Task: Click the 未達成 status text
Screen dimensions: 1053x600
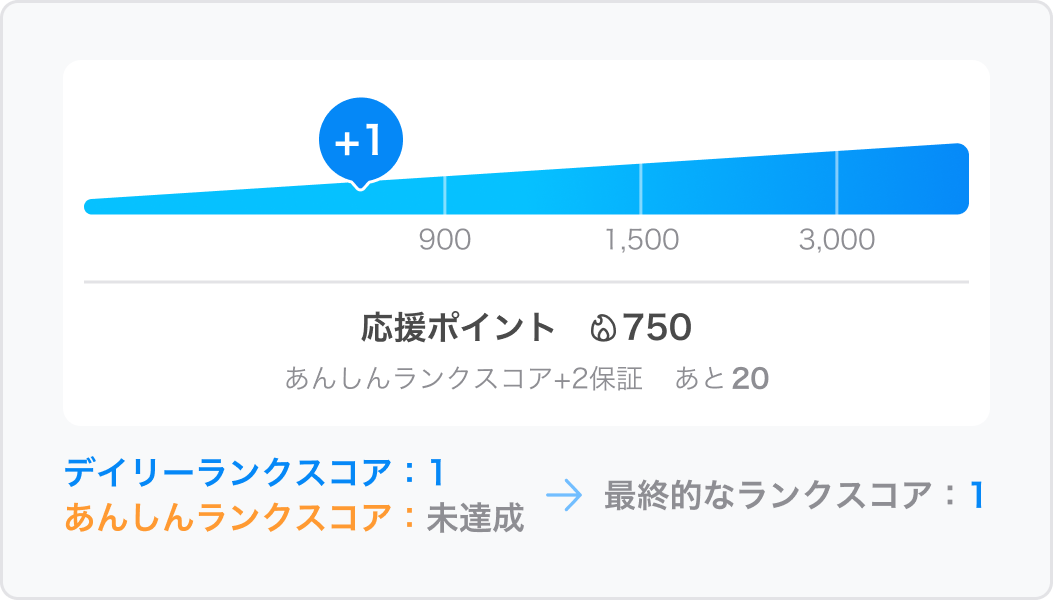Action: coord(475,519)
